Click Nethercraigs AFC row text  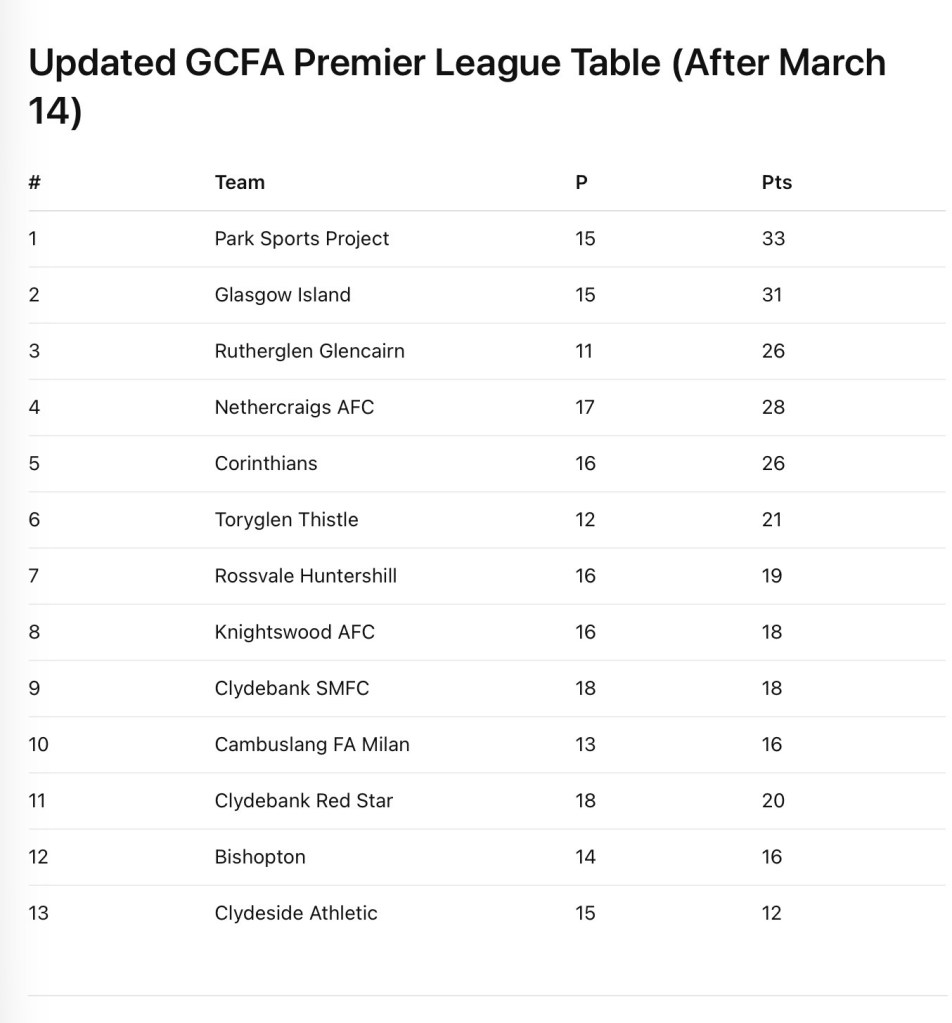click(x=294, y=407)
